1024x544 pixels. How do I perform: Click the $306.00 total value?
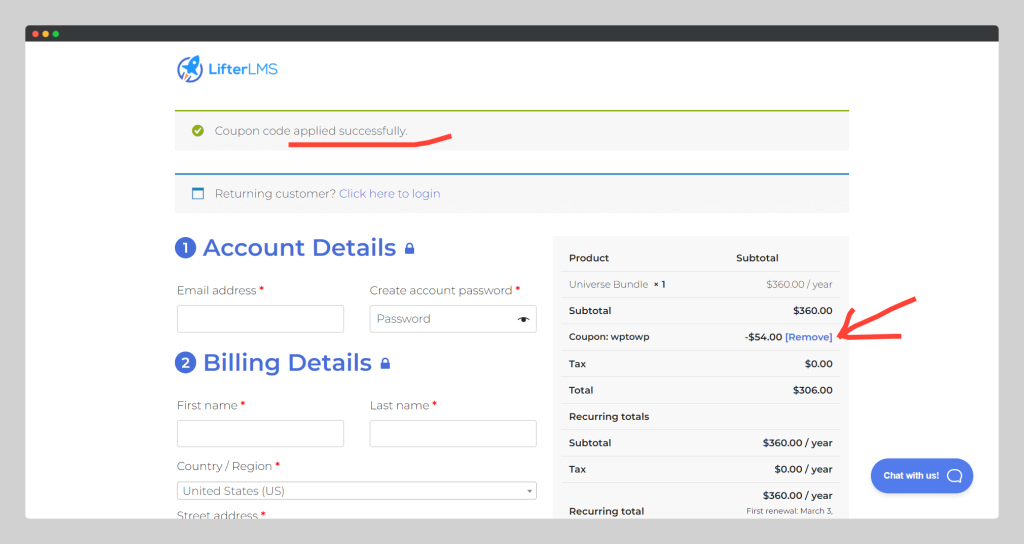click(812, 390)
